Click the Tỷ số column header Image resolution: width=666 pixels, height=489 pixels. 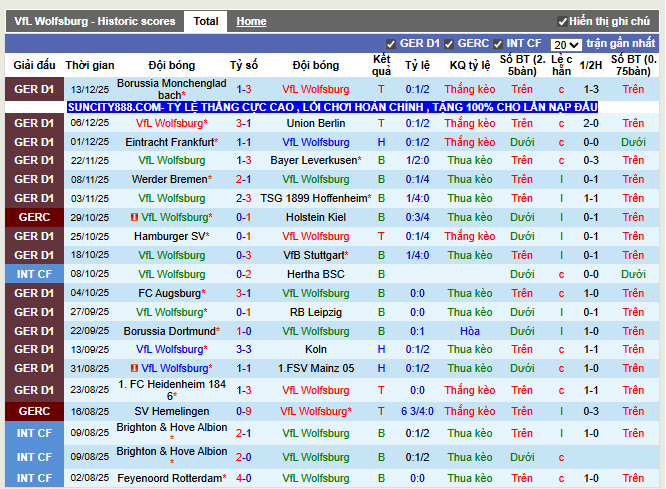point(243,65)
